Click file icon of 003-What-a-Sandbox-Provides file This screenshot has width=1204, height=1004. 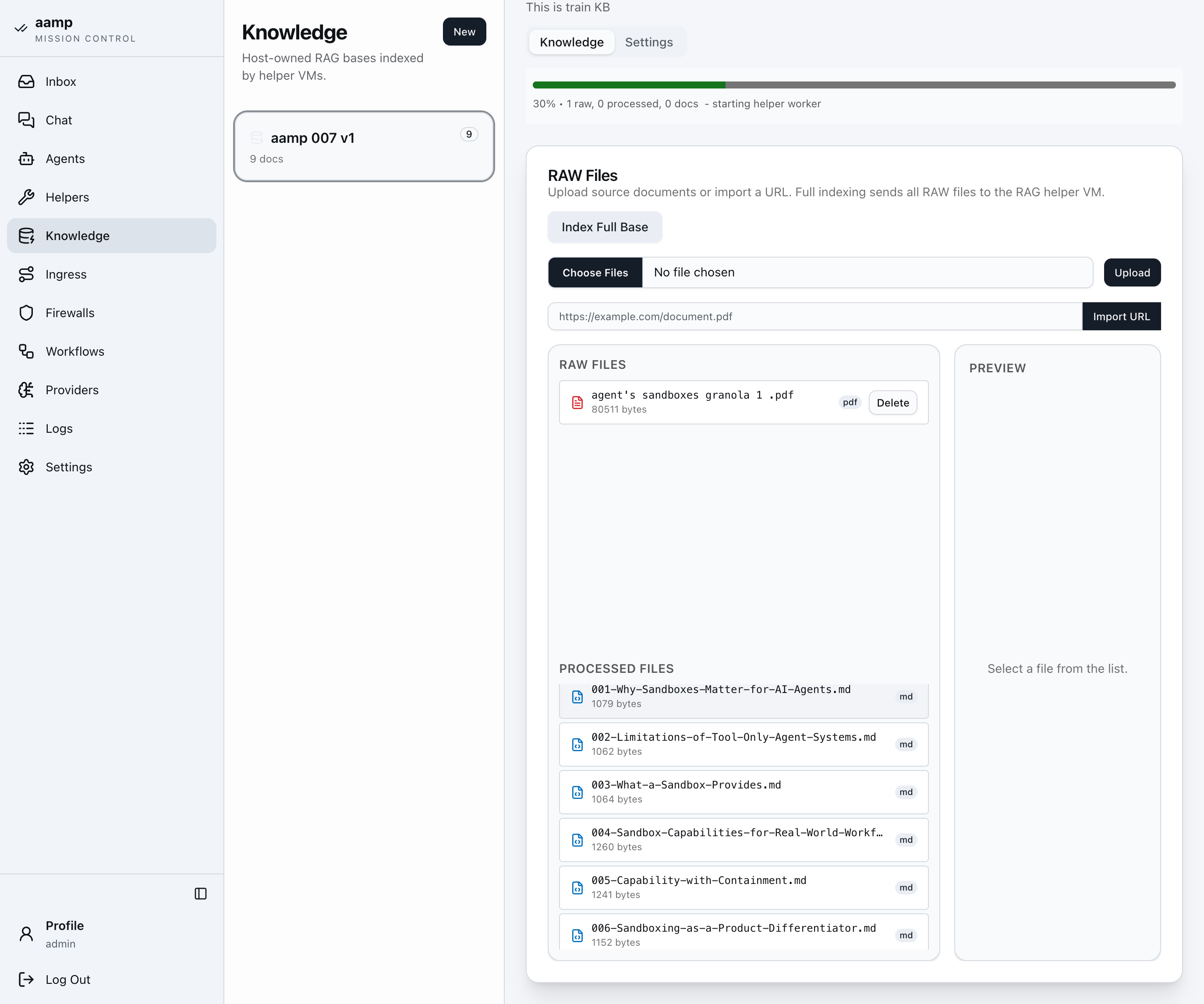tap(577, 792)
